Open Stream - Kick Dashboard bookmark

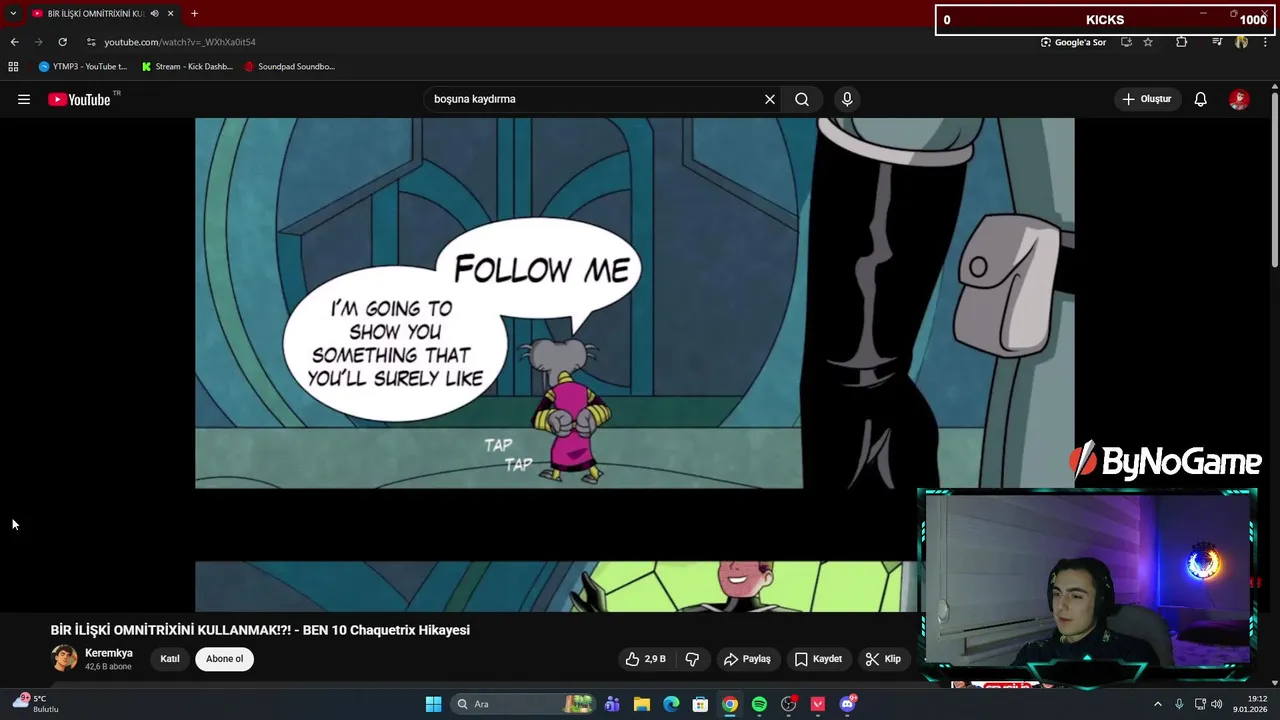pyautogui.click(x=187, y=67)
